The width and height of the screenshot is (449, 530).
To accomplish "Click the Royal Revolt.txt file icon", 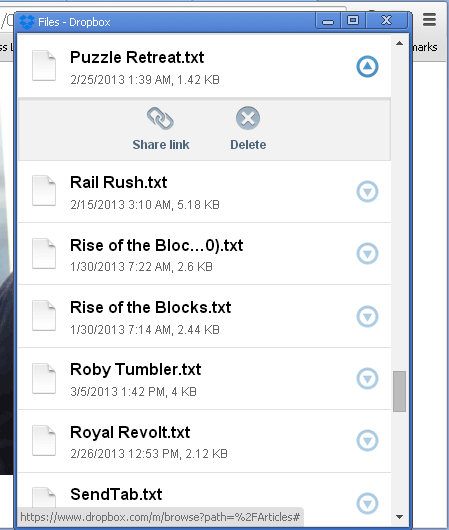I will pyautogui.click(x=44, y=441).
